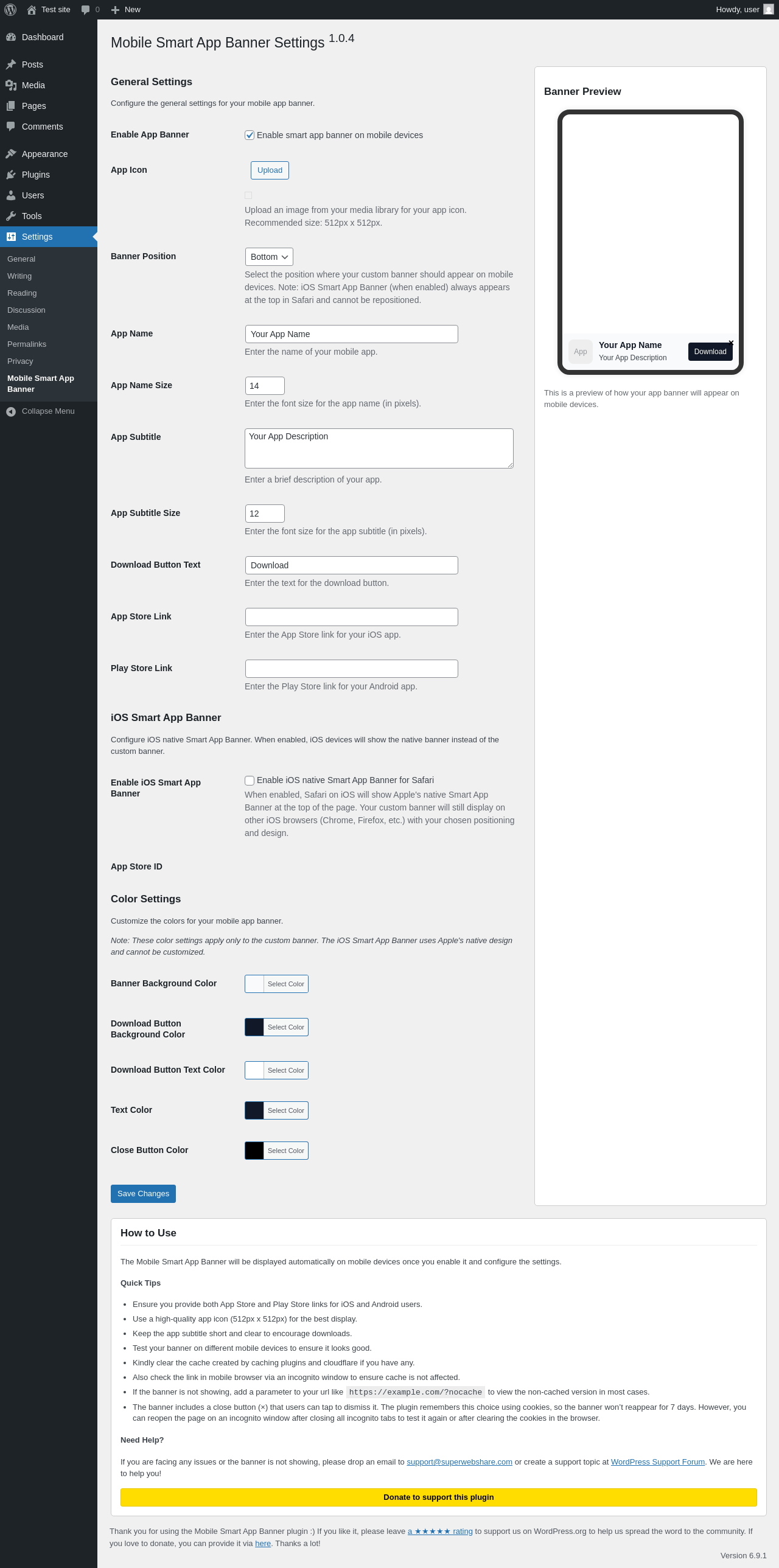The width and height of the screenshot is (779, 1568).
Task: Click into the App Store Link field
Action: [351, 616]
